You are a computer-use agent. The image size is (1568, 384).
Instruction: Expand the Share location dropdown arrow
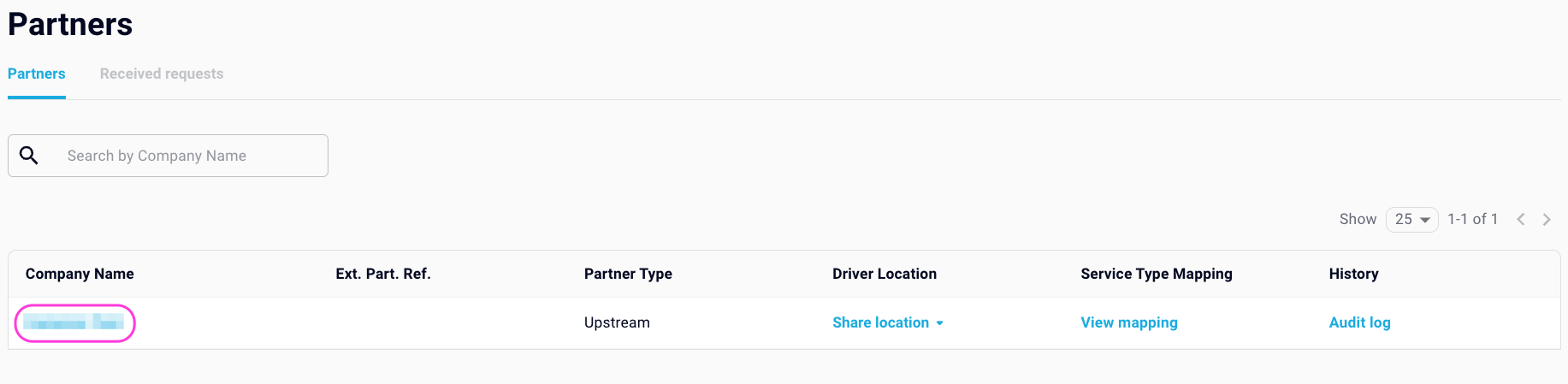point(939,323)
